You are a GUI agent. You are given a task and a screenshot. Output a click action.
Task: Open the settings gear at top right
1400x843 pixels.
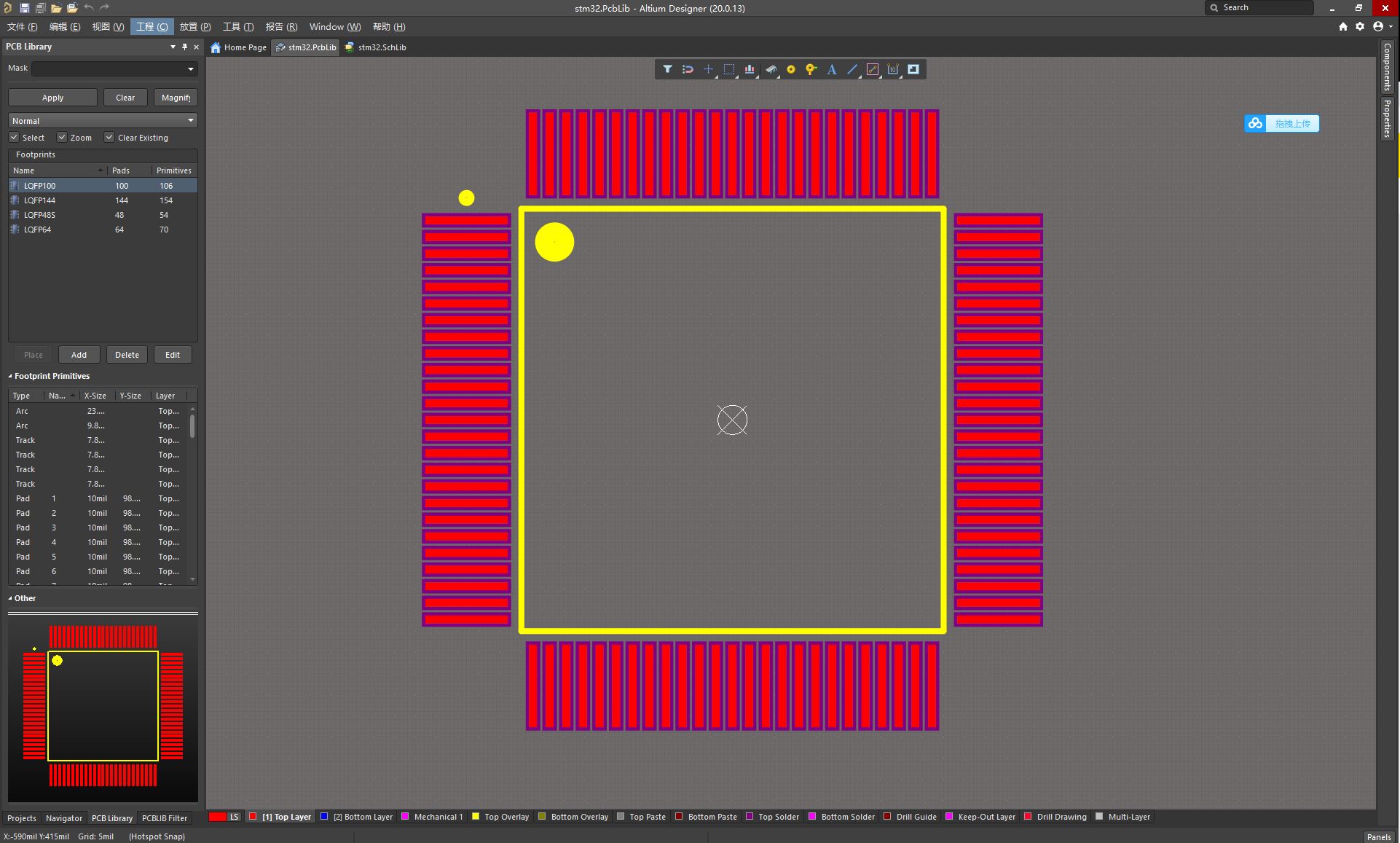click(1360, 26)
